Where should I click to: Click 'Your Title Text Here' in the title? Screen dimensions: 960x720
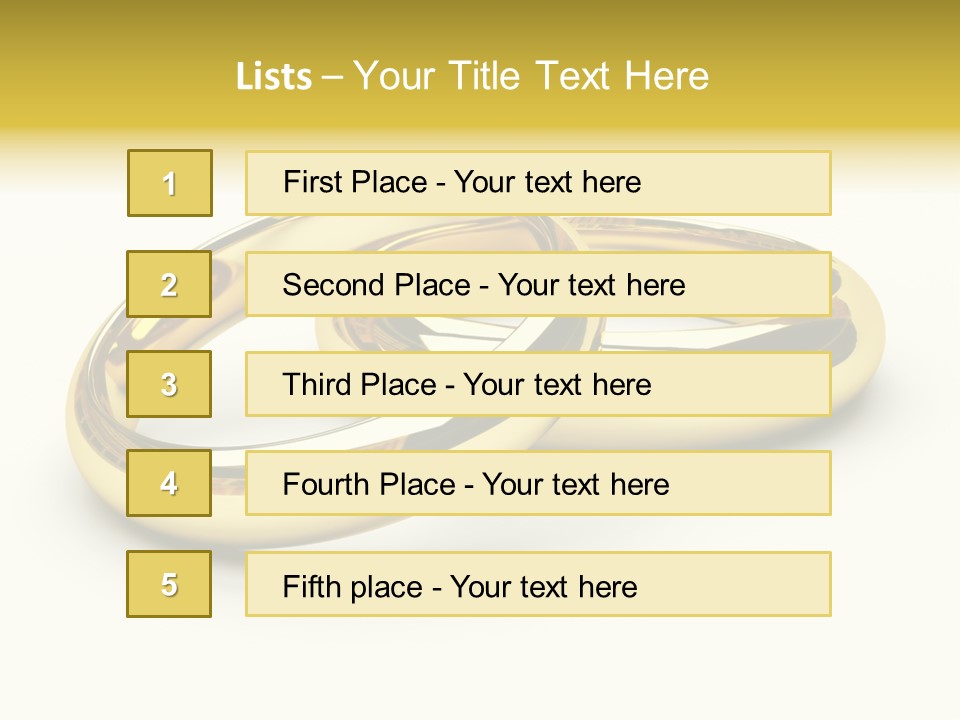point(530,77)
